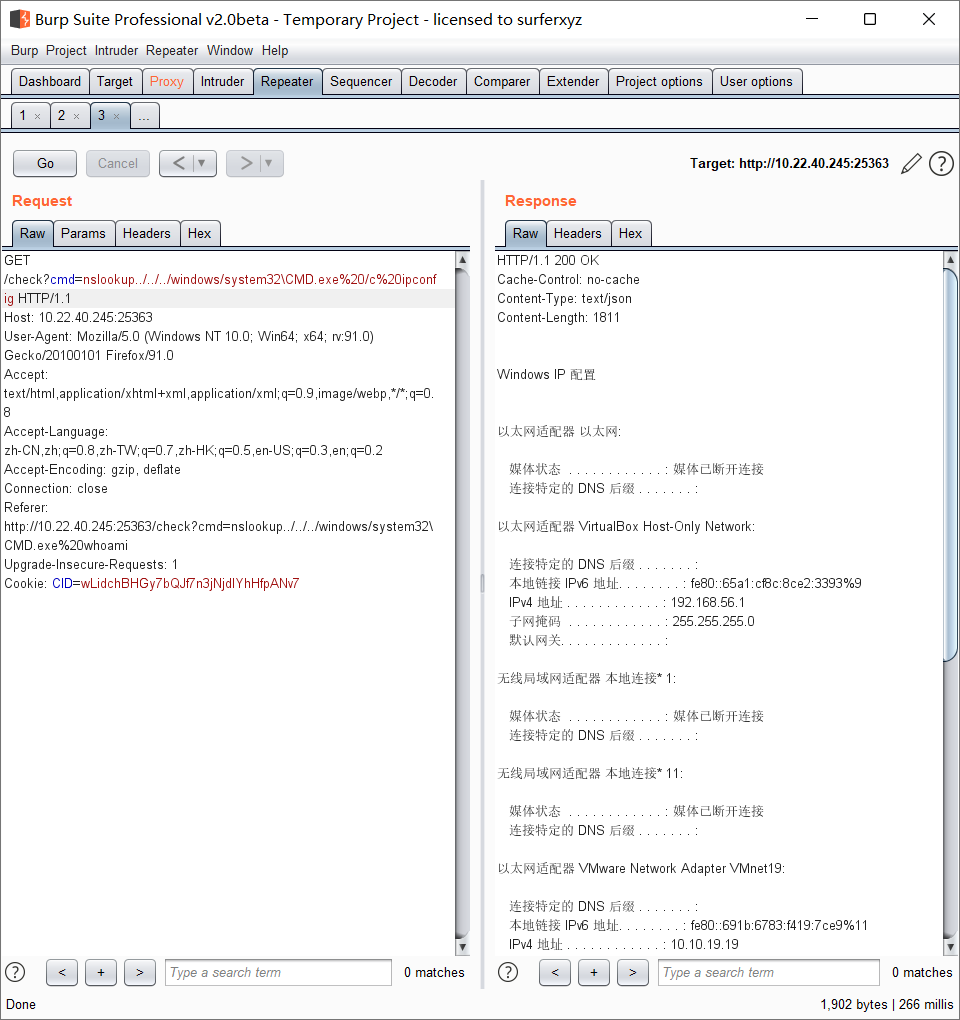
Task: Jump to previous match in response search
Action: (x=555, y=973)
